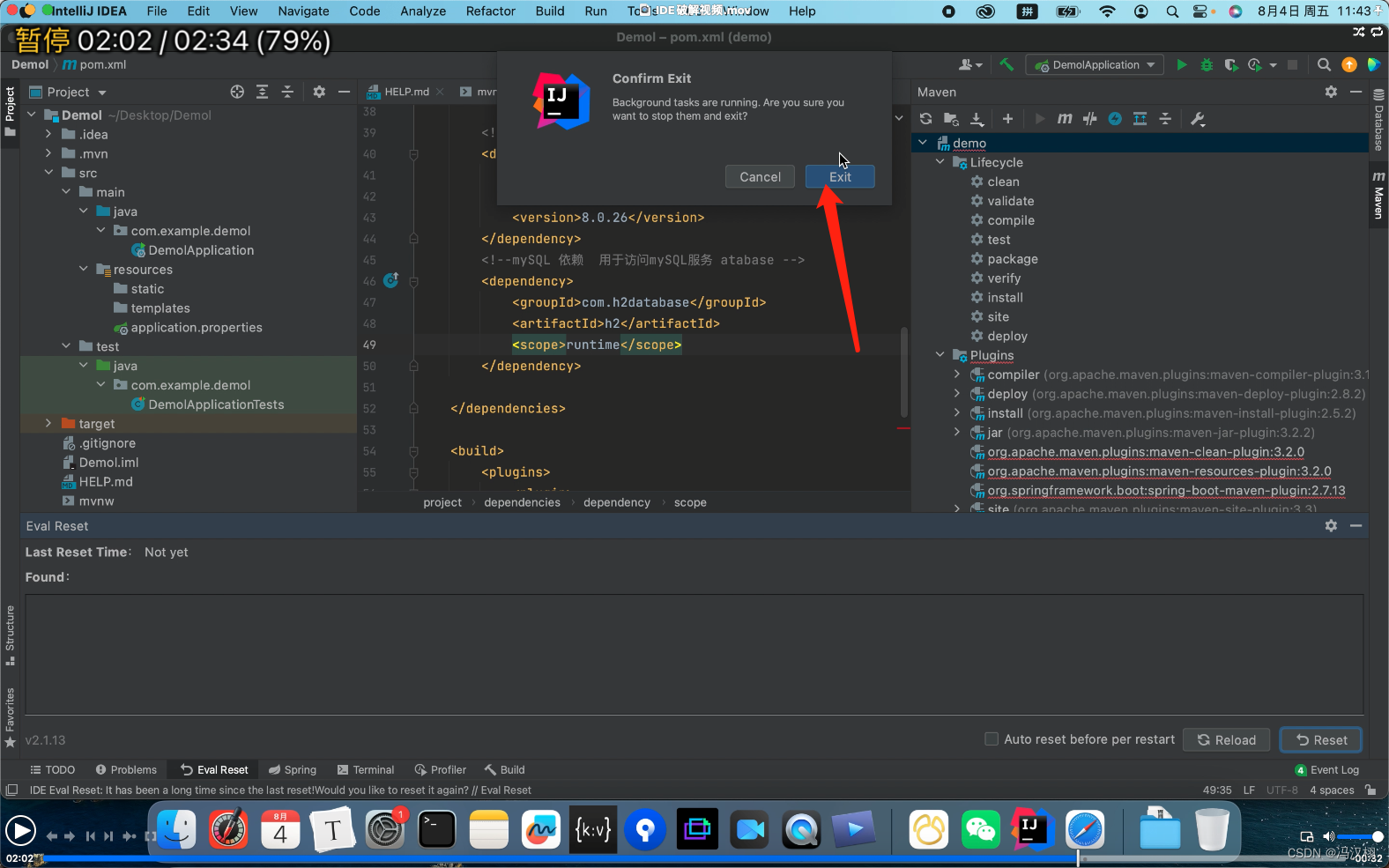Collapse all in Project panel
The height and width of the screenshot is (868, 1389).
(287, 92)
